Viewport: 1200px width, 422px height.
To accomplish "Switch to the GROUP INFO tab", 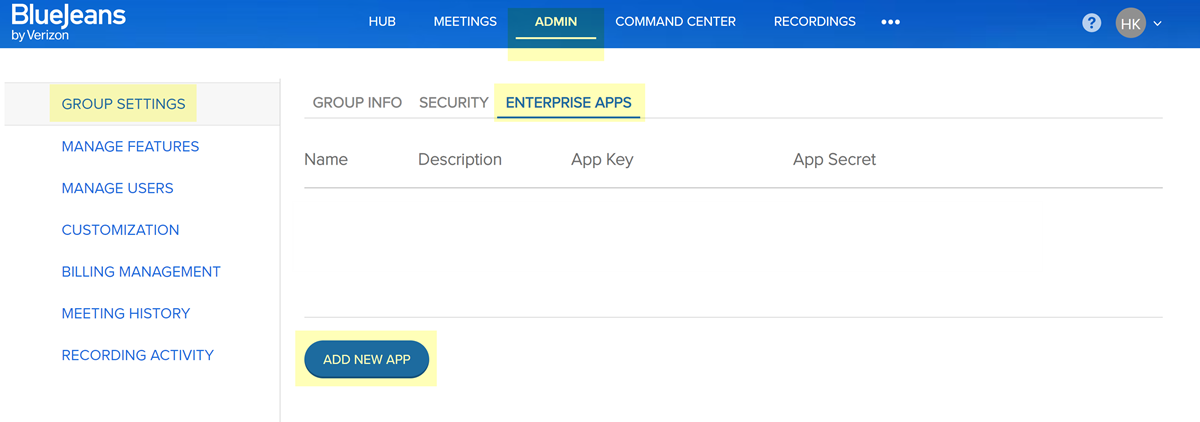I will 357,103.
